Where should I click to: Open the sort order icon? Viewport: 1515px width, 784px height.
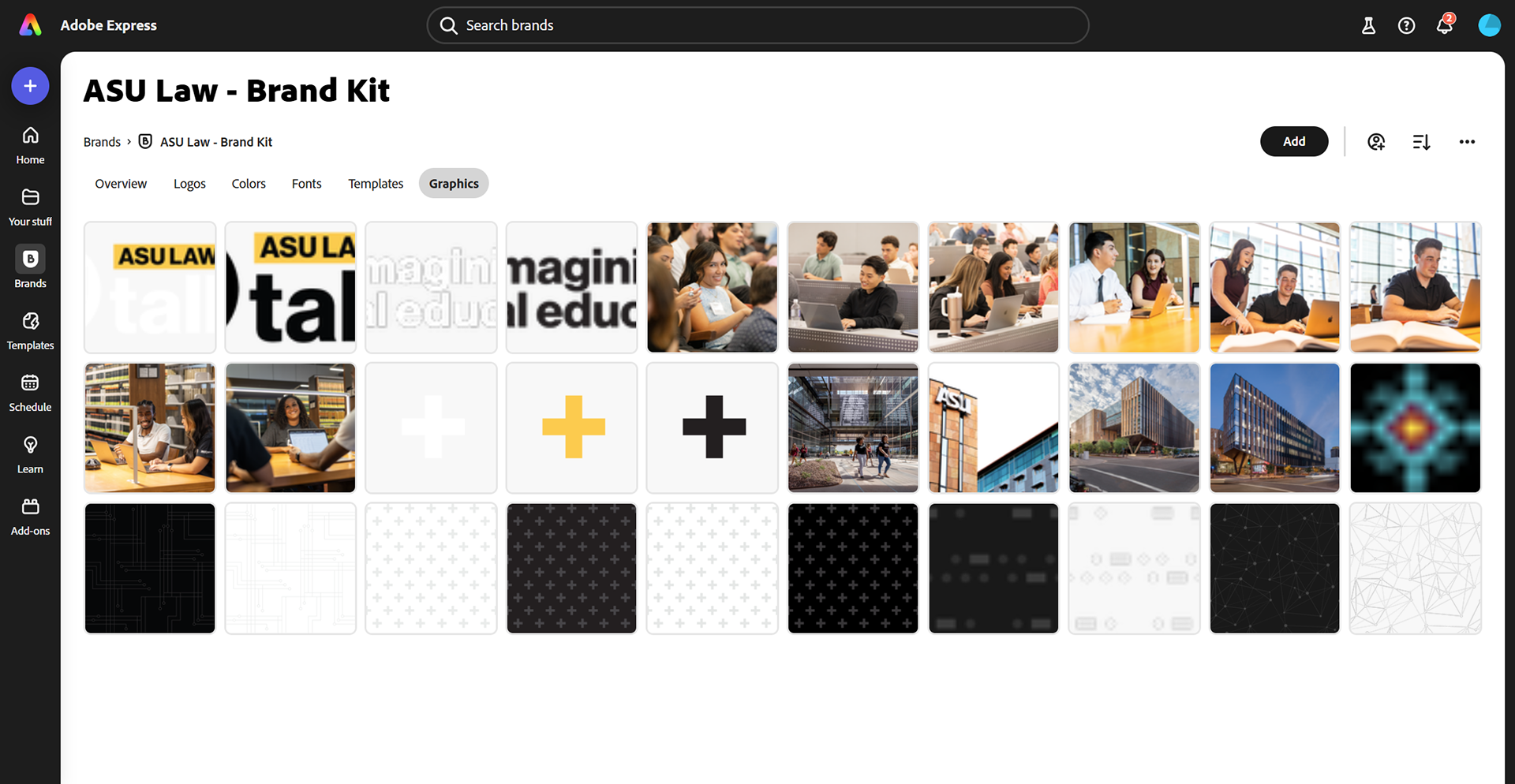[1421, 142]
